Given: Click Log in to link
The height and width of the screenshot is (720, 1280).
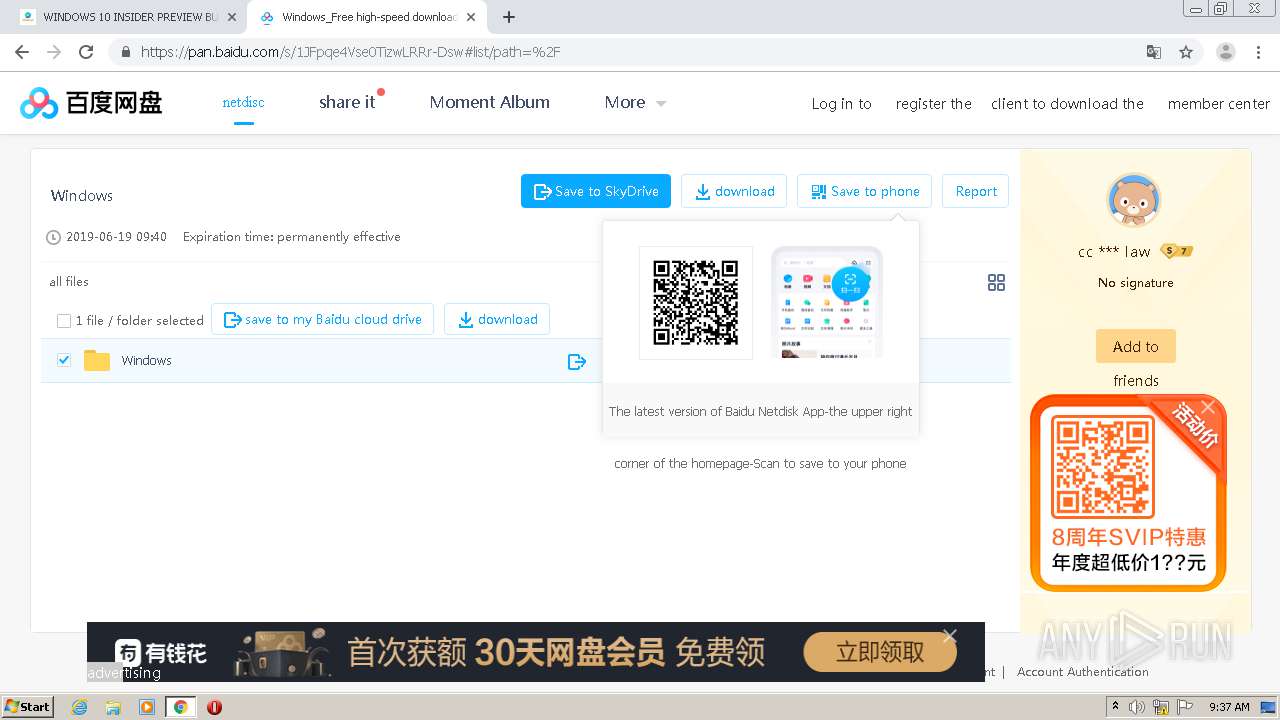Looking at the screenshot, I should 841,104.
